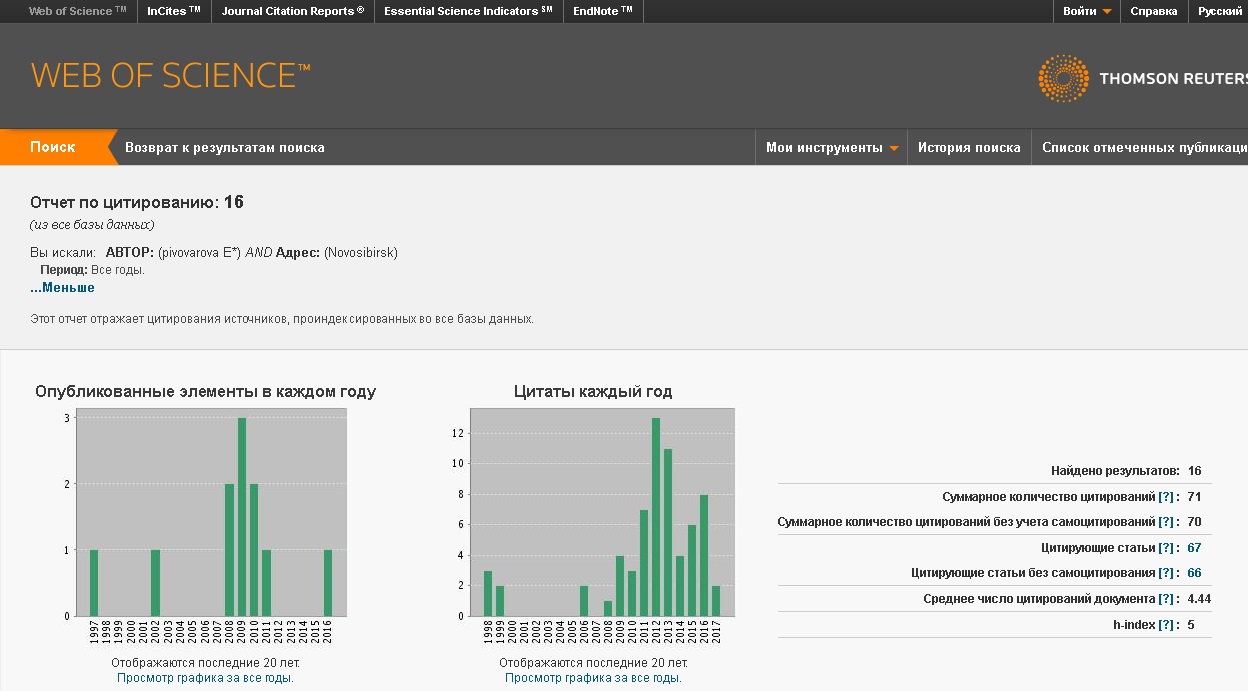Open help for h-index
The height and width of the screenshot is (691, 1248).
click(x=1165, y=625)
